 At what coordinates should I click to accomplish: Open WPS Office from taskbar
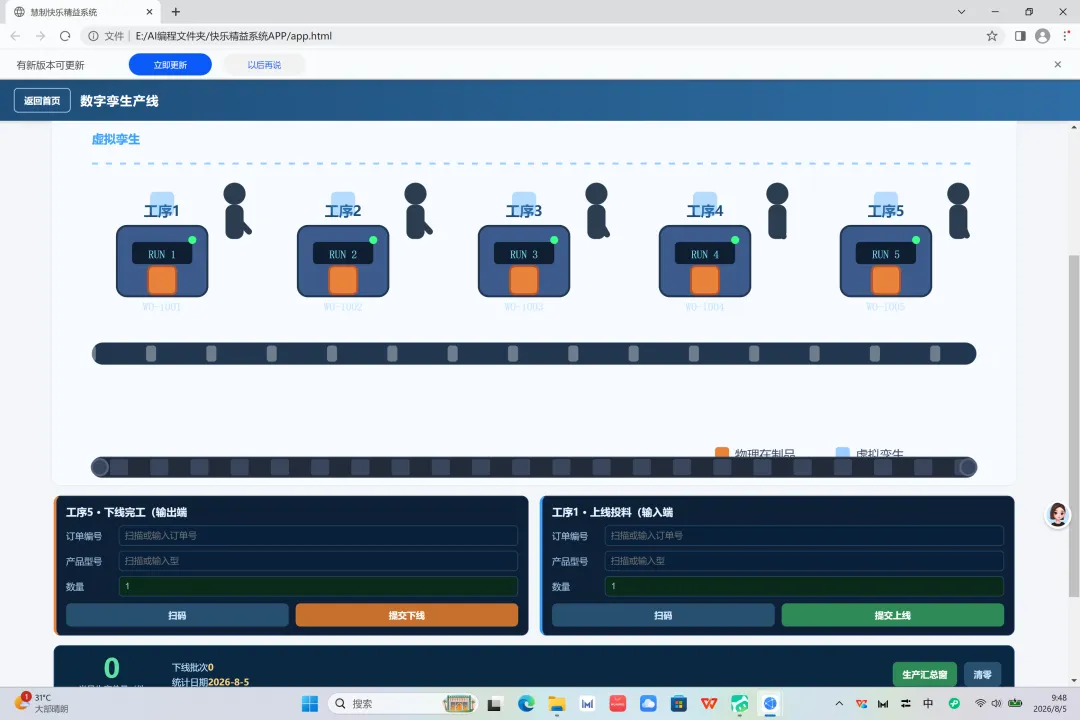click(x=709, y=703)
